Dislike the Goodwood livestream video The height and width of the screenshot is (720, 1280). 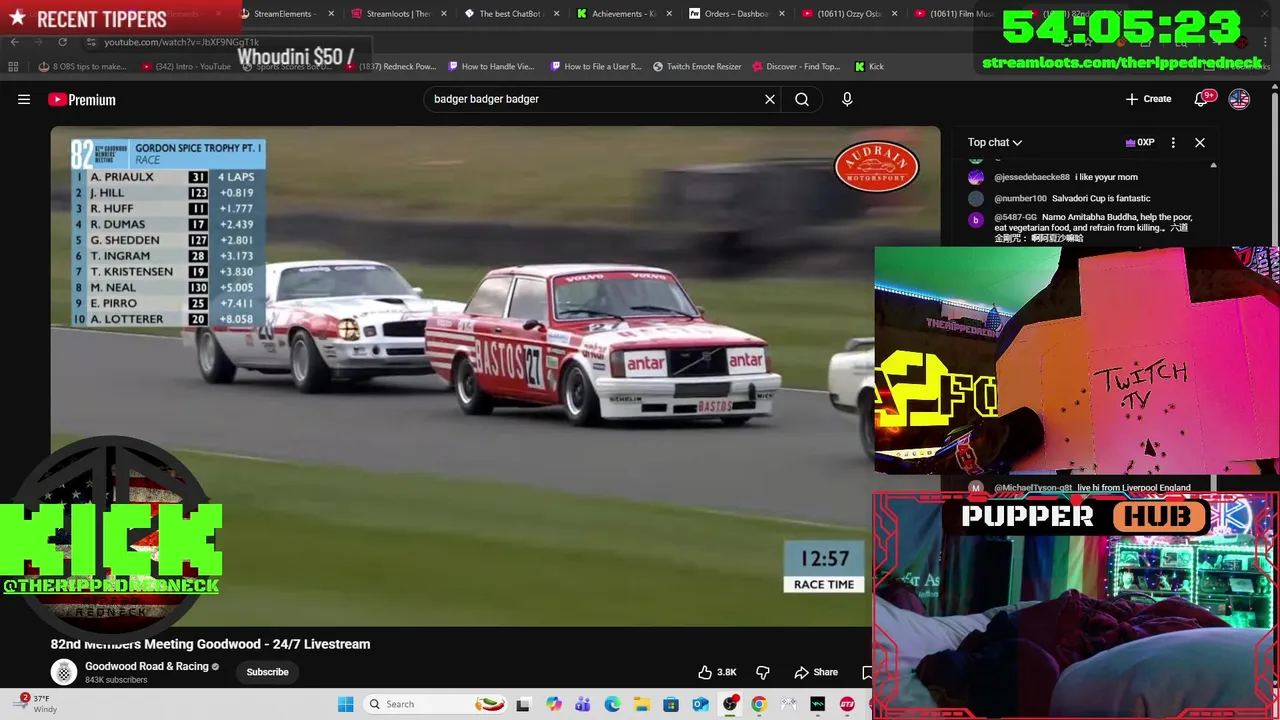coord(763,672)
